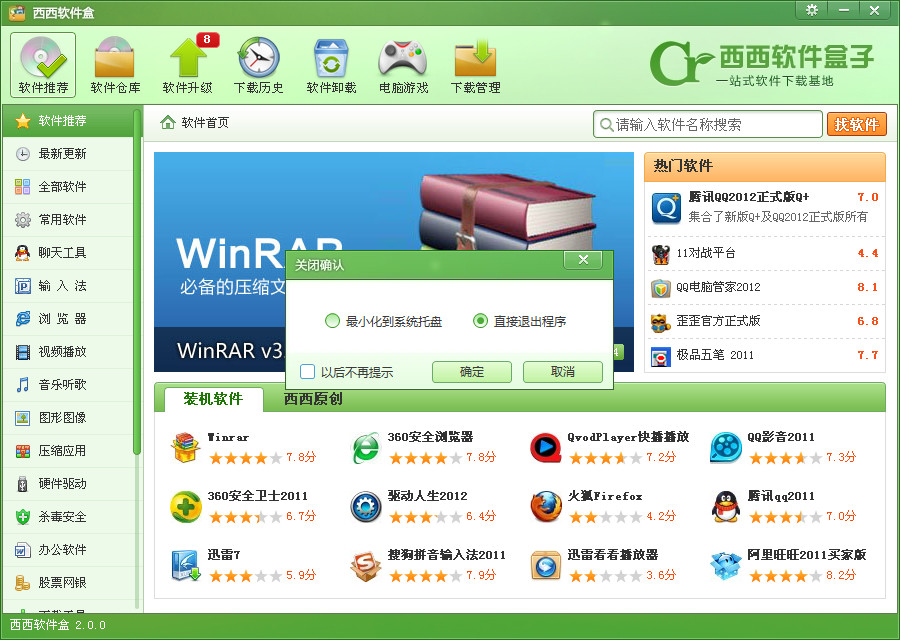This screenshot has height=640, width=900.
Task: Click the 腾讯QQ2012正式版Q+ icon
Action: tap(666, 208)
